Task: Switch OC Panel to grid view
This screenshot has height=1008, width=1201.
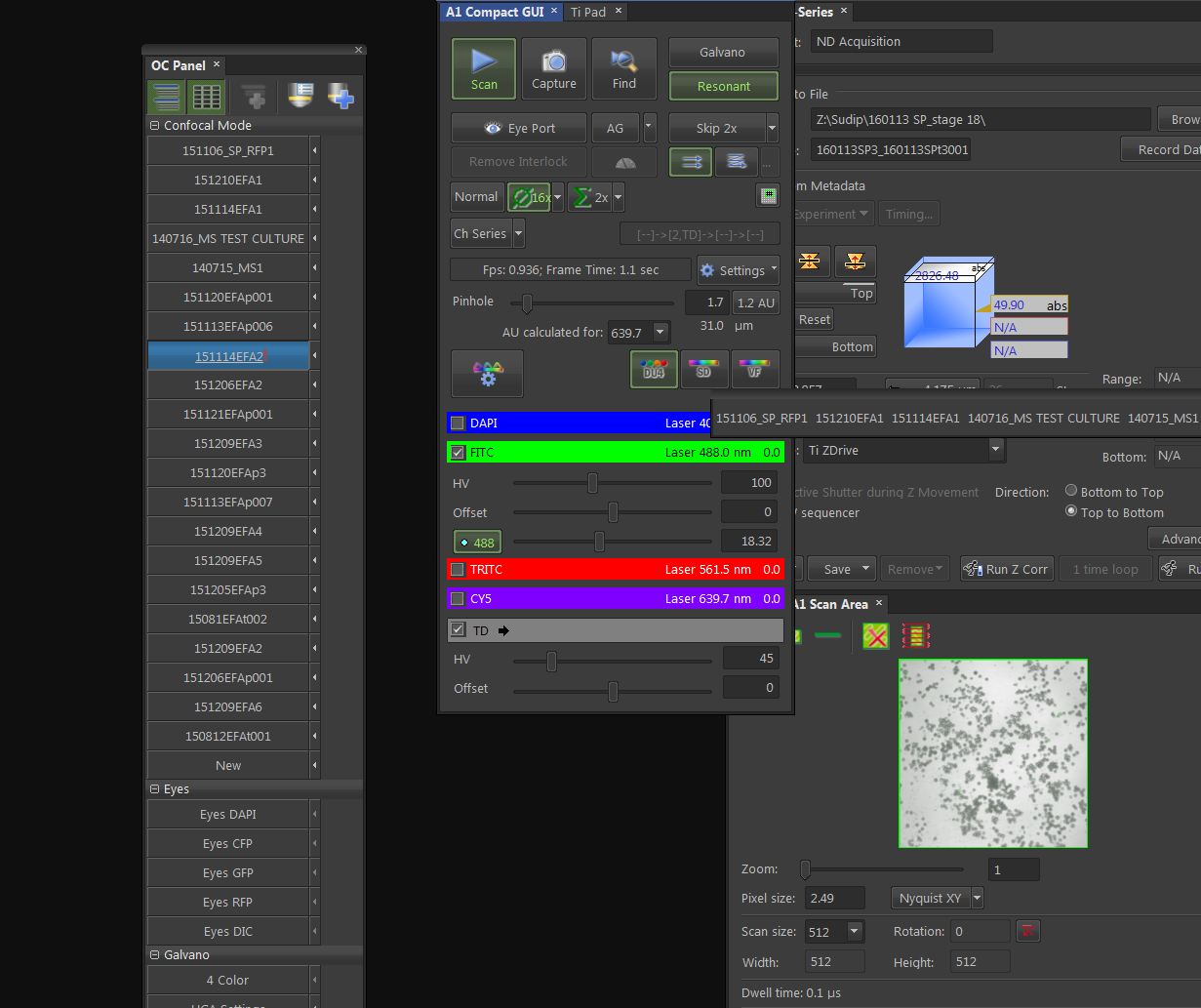Action: pos(206,97)
